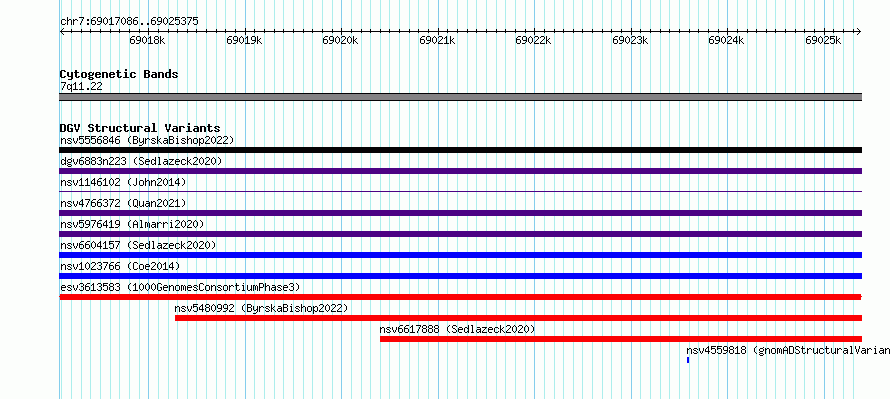Click the 69023k ruler position
Image resolution: width=890 pixels, height=399 pixels.
pyautogui.click(x=631, y=40)
